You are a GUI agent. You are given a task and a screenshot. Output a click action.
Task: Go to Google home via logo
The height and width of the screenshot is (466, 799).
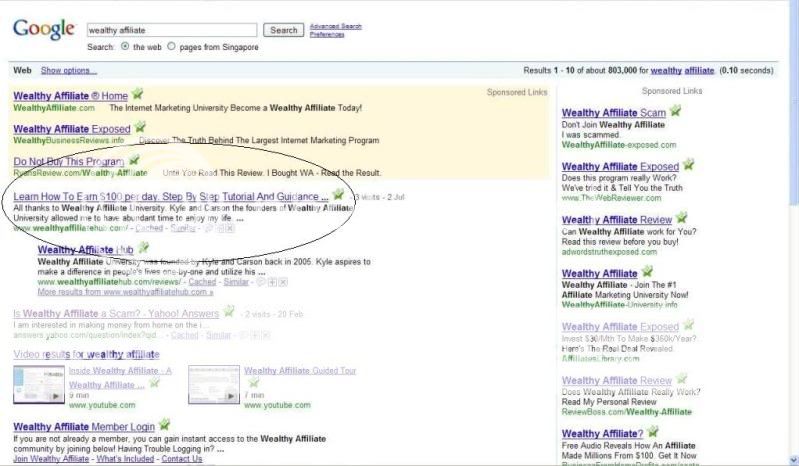point(44,30)
